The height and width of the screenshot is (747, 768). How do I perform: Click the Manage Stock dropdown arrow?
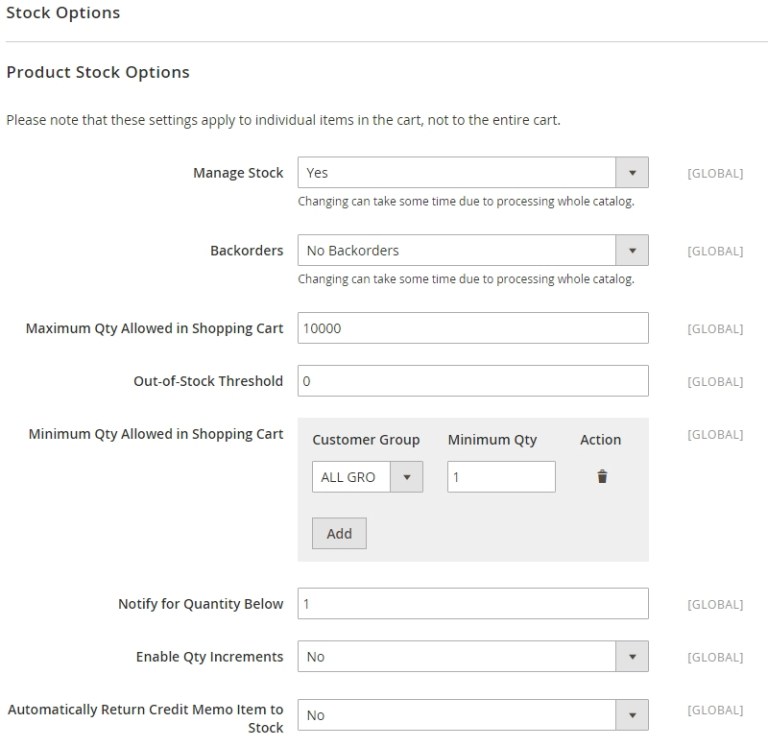(631, 173)
